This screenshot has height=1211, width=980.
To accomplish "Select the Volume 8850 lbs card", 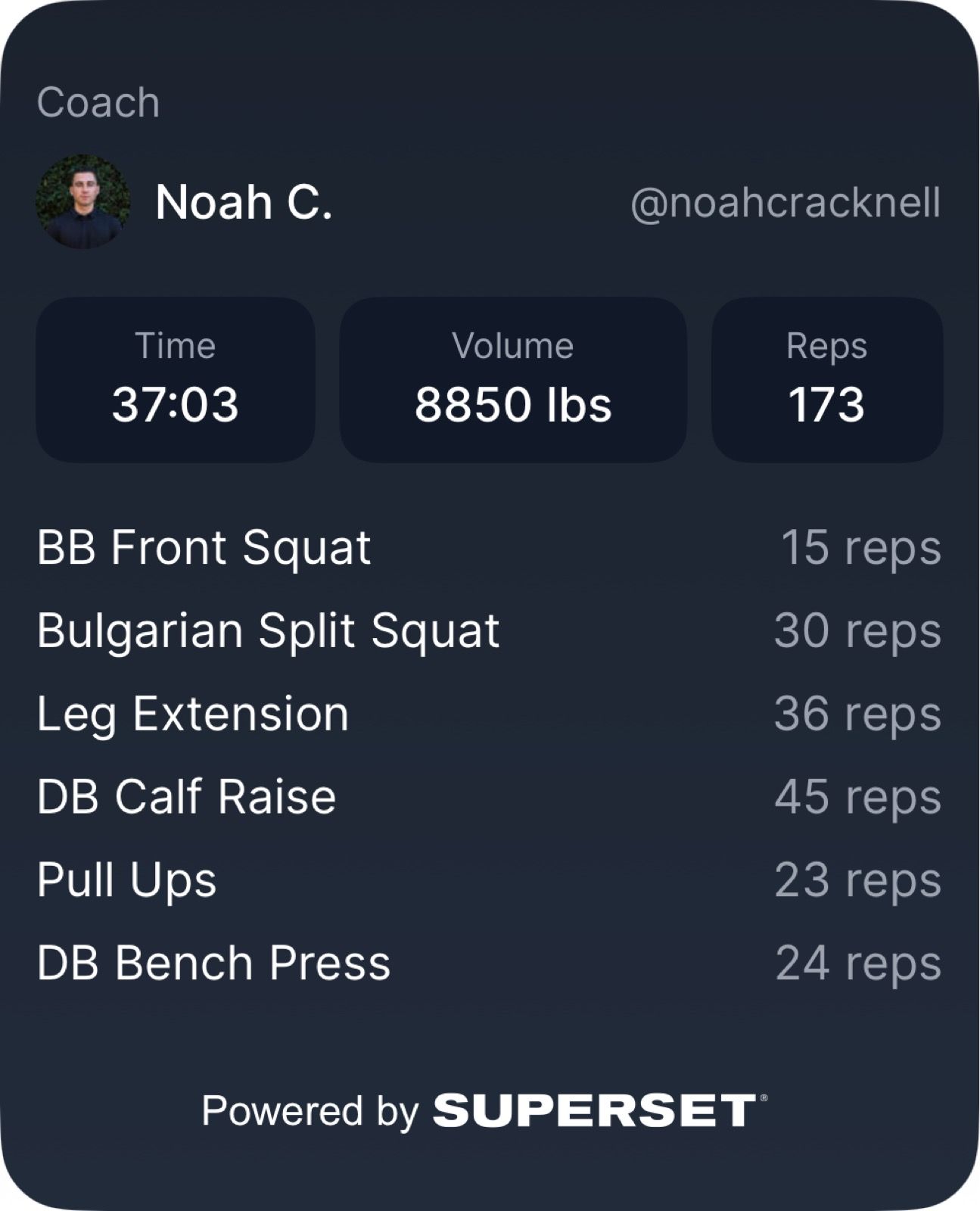I will click(512, 379).
